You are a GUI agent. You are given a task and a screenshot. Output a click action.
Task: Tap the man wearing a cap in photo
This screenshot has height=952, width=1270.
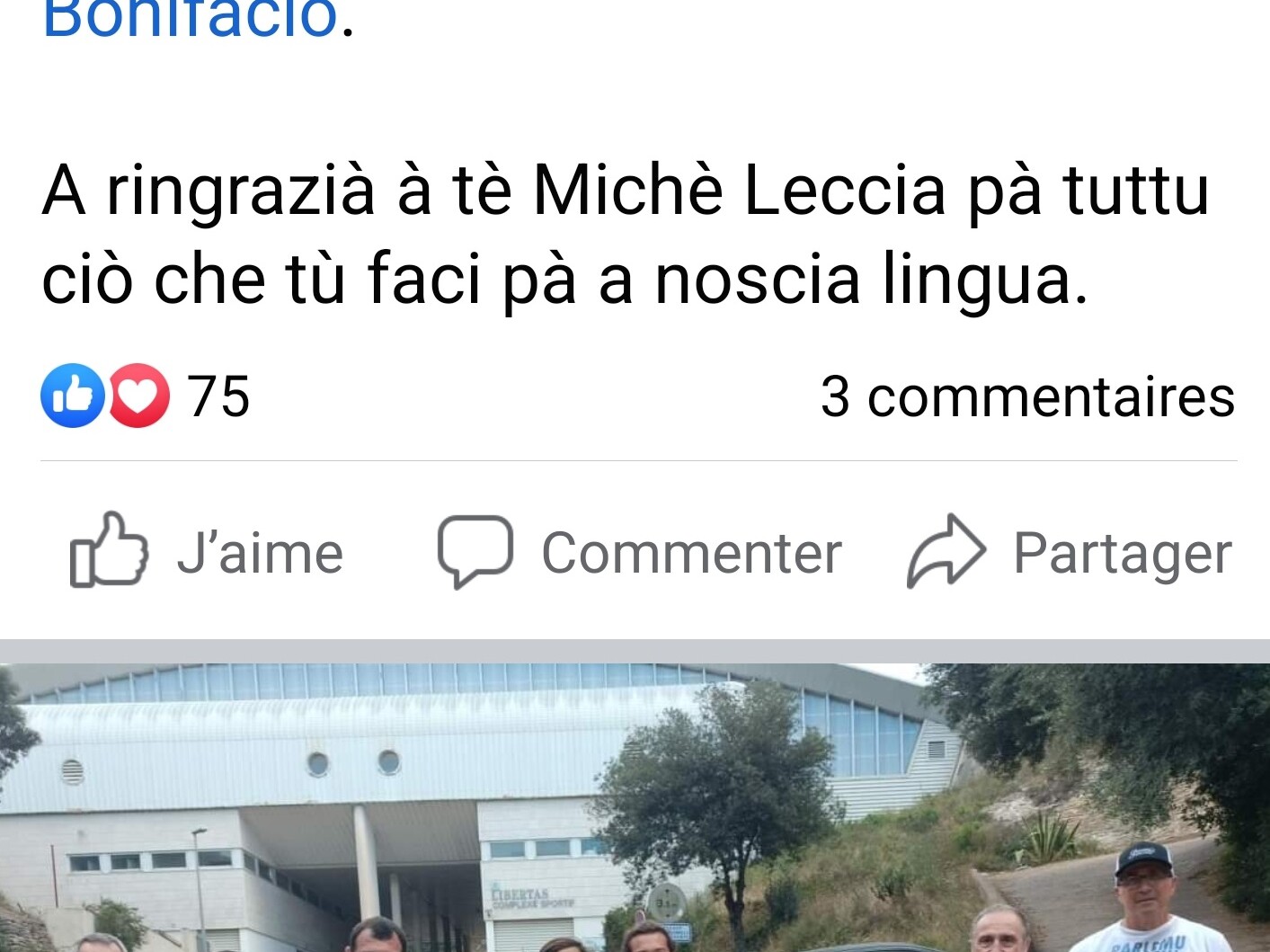pos(1142,897)
